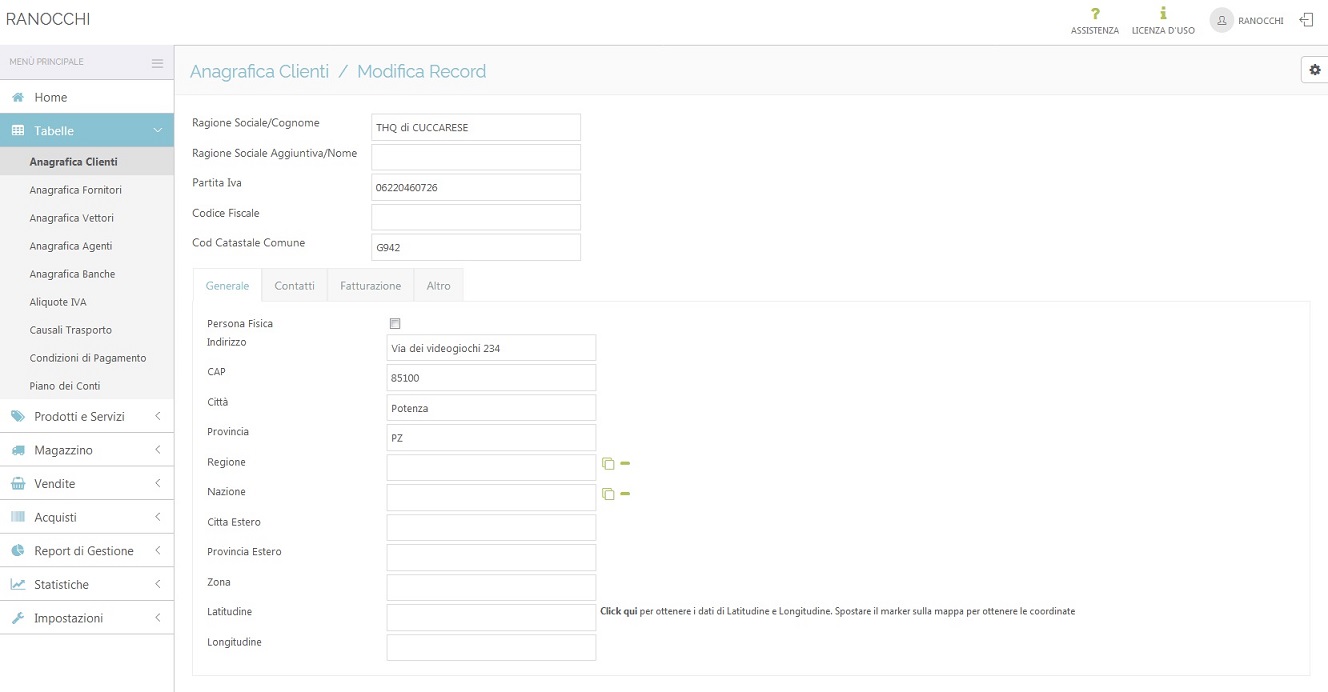1328x692 pixels.
Task: Toggle the main menu hamburger icon
Action: [x=157, y=63]
